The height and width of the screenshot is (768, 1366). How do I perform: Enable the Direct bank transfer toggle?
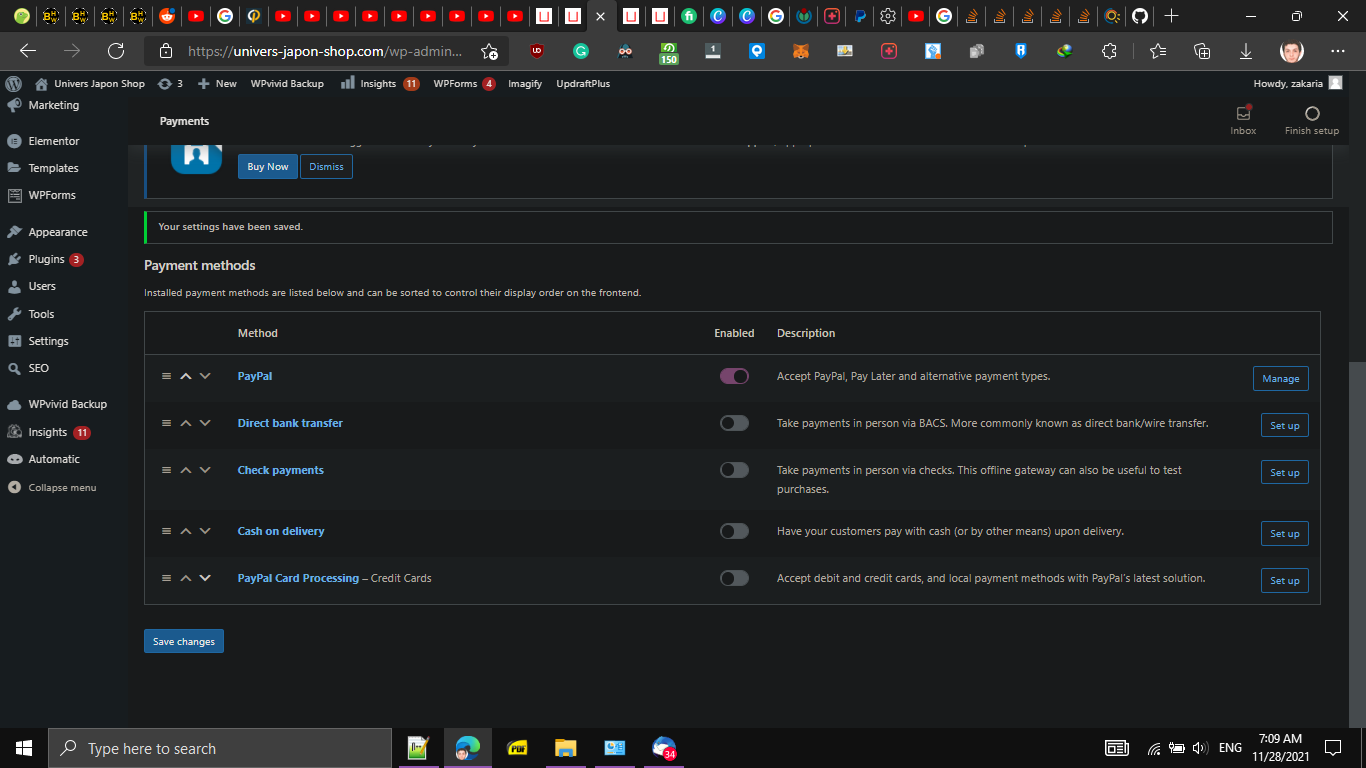click(x=734, y=423)
